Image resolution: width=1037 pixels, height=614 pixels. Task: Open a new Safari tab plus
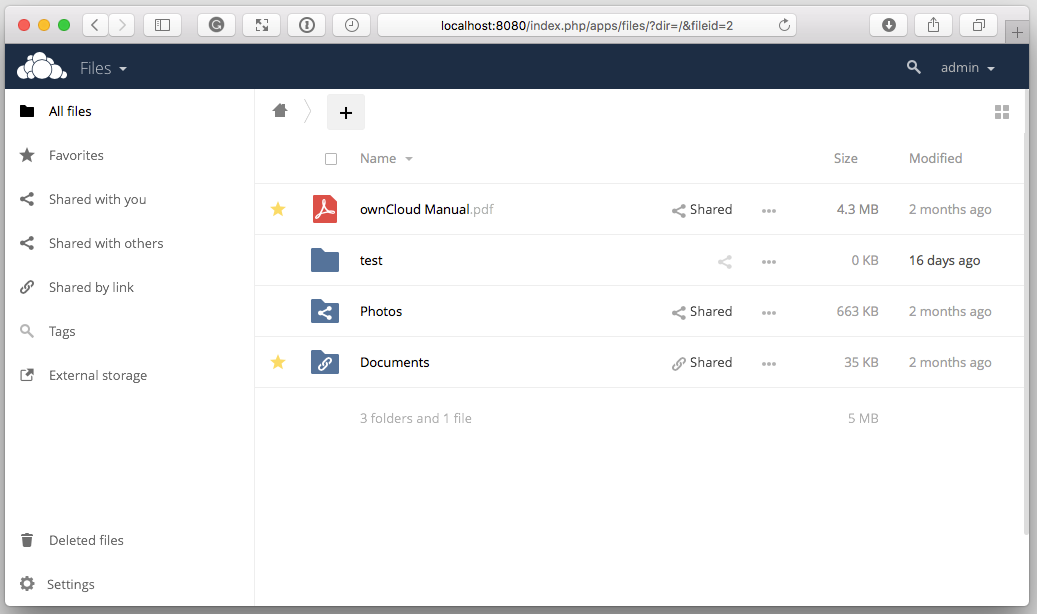pyautogui.click(x=1017, y=32)
